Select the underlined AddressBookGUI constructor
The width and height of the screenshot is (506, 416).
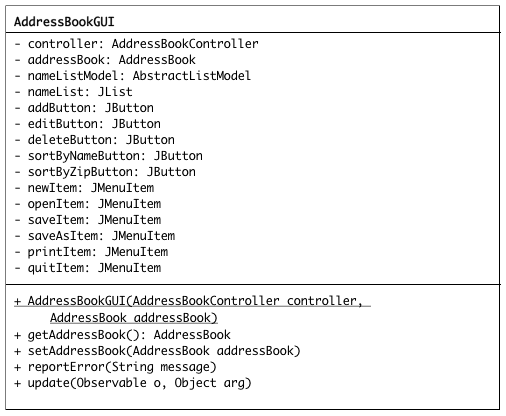192,309
